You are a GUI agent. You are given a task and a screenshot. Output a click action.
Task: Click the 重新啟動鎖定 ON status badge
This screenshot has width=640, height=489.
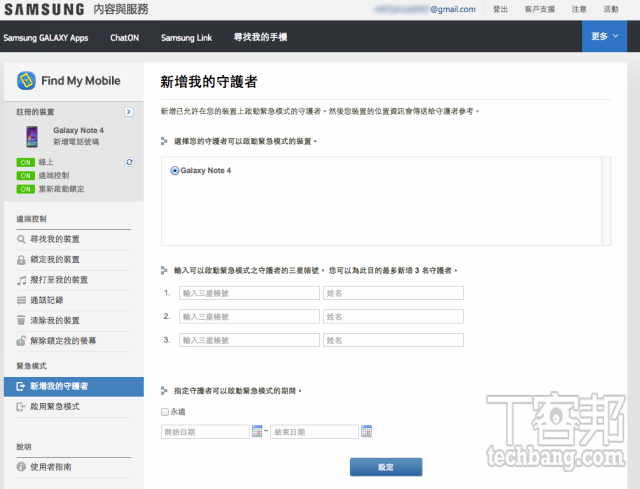click(x=25, y=189)
